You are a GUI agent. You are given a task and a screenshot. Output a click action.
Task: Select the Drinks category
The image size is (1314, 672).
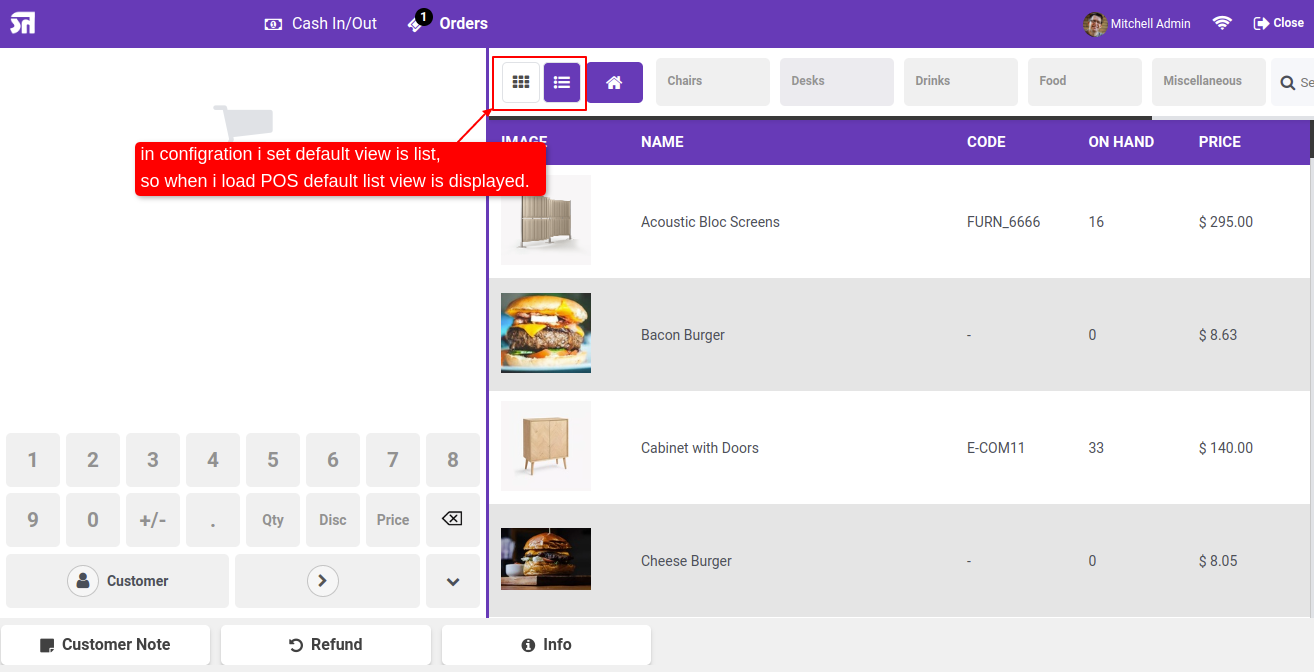point(961,82)
